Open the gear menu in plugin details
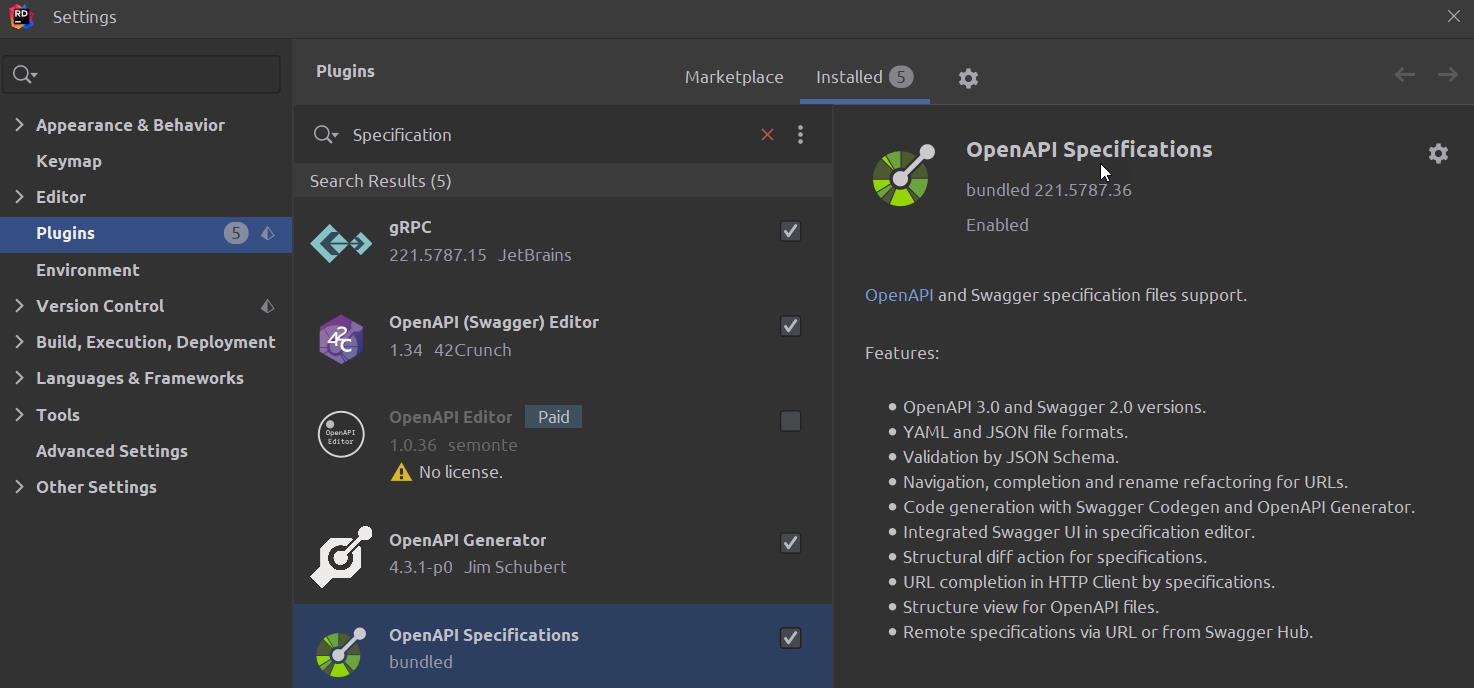The width and height of the screenshot is (1474, 688). 1438,153
